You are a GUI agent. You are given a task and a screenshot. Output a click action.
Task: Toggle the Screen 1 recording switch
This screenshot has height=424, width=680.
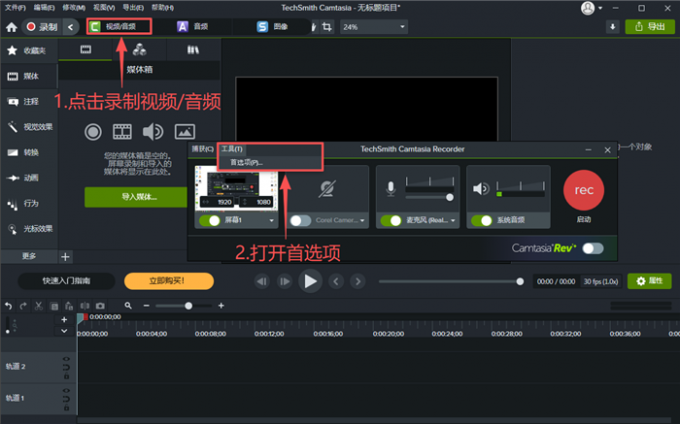click(x=210, y=220)
